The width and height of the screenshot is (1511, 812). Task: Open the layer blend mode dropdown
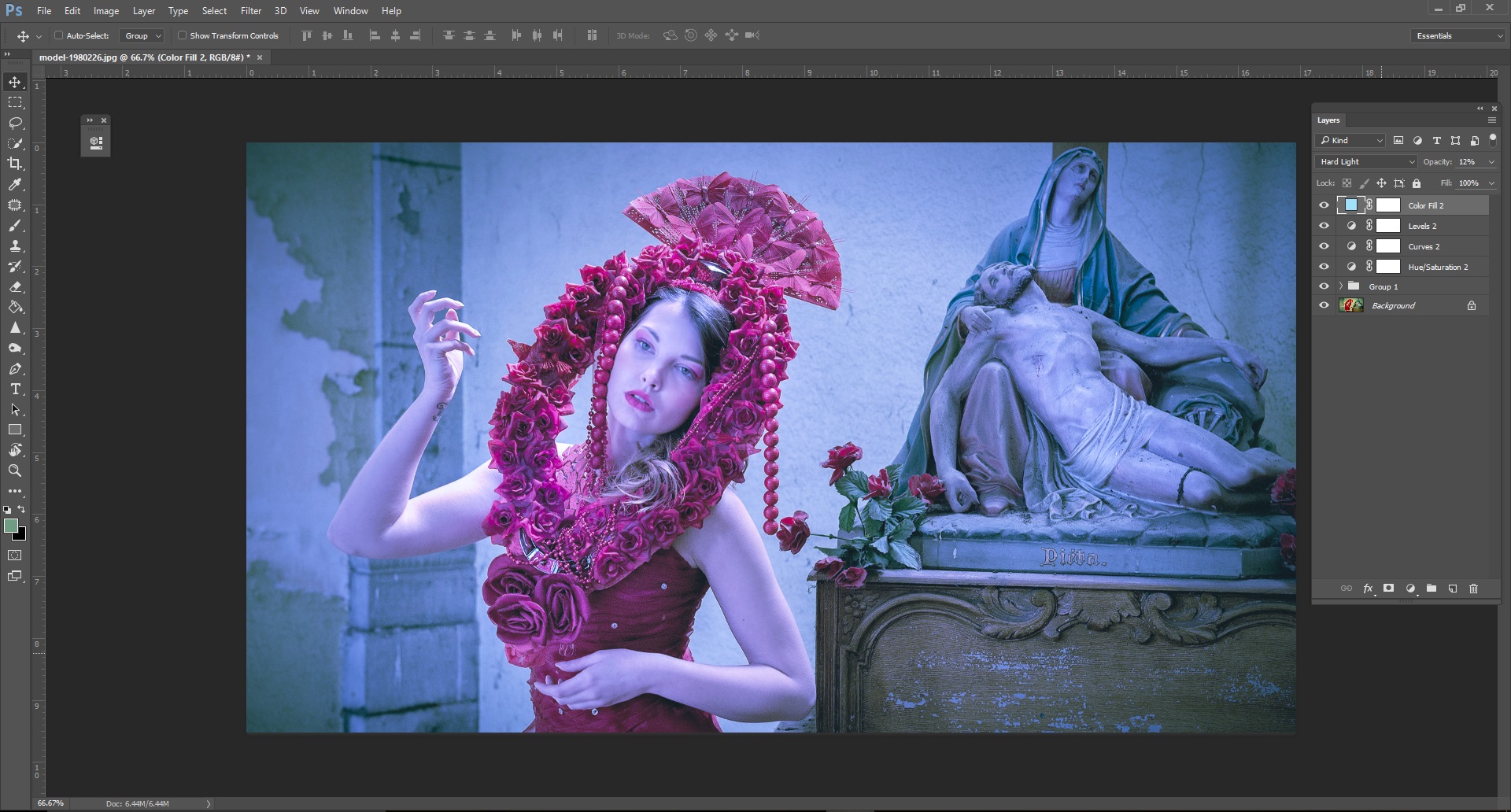tap(1365, 161)
